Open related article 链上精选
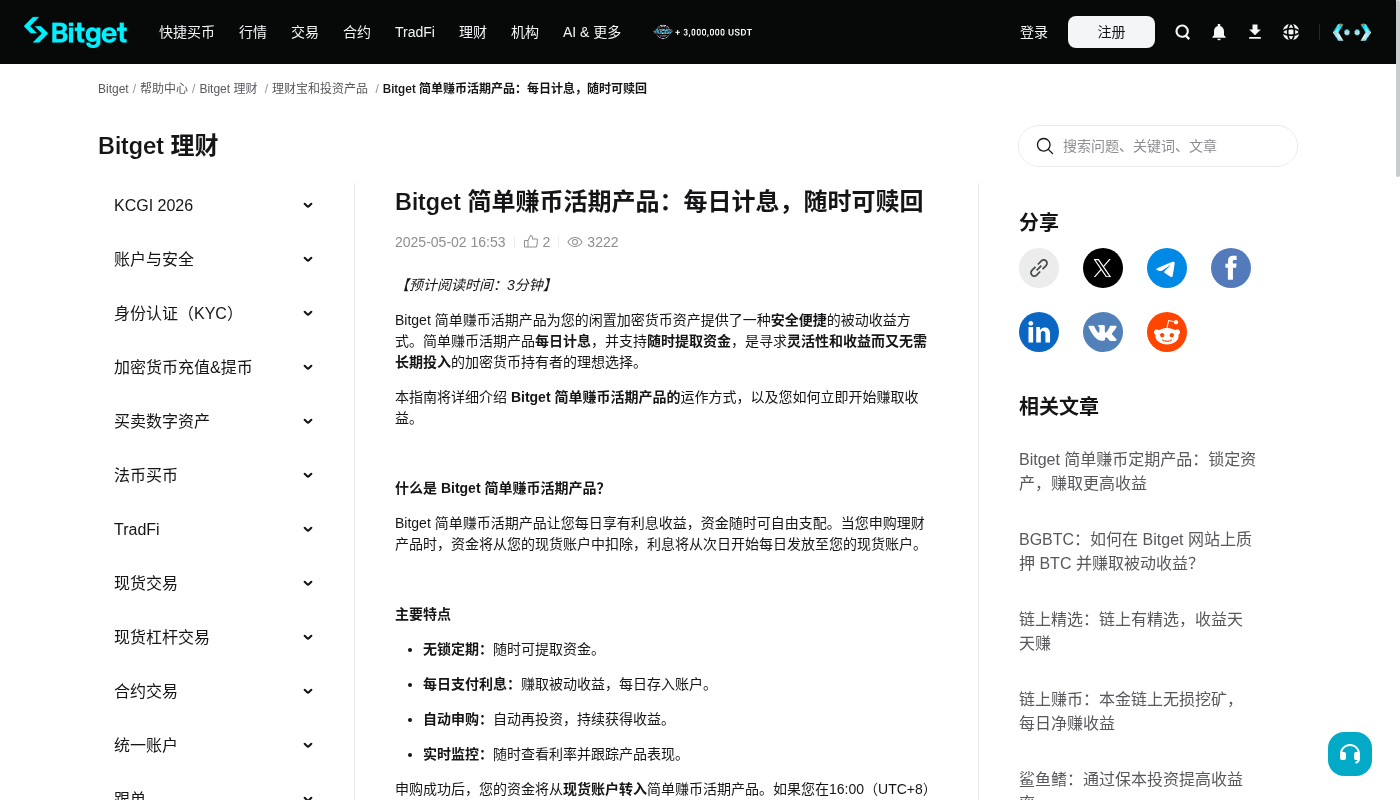The width and height of the screenshot is (1400, 800). (1131, 631)
